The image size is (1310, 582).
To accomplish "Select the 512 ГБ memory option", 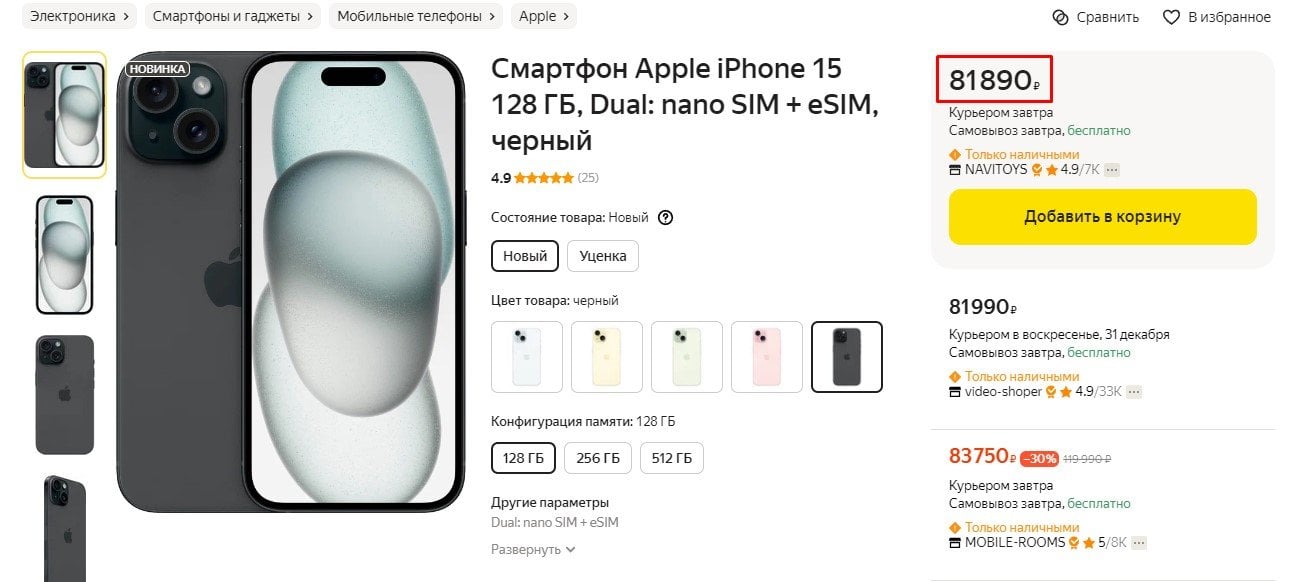I will pos(672,458).
